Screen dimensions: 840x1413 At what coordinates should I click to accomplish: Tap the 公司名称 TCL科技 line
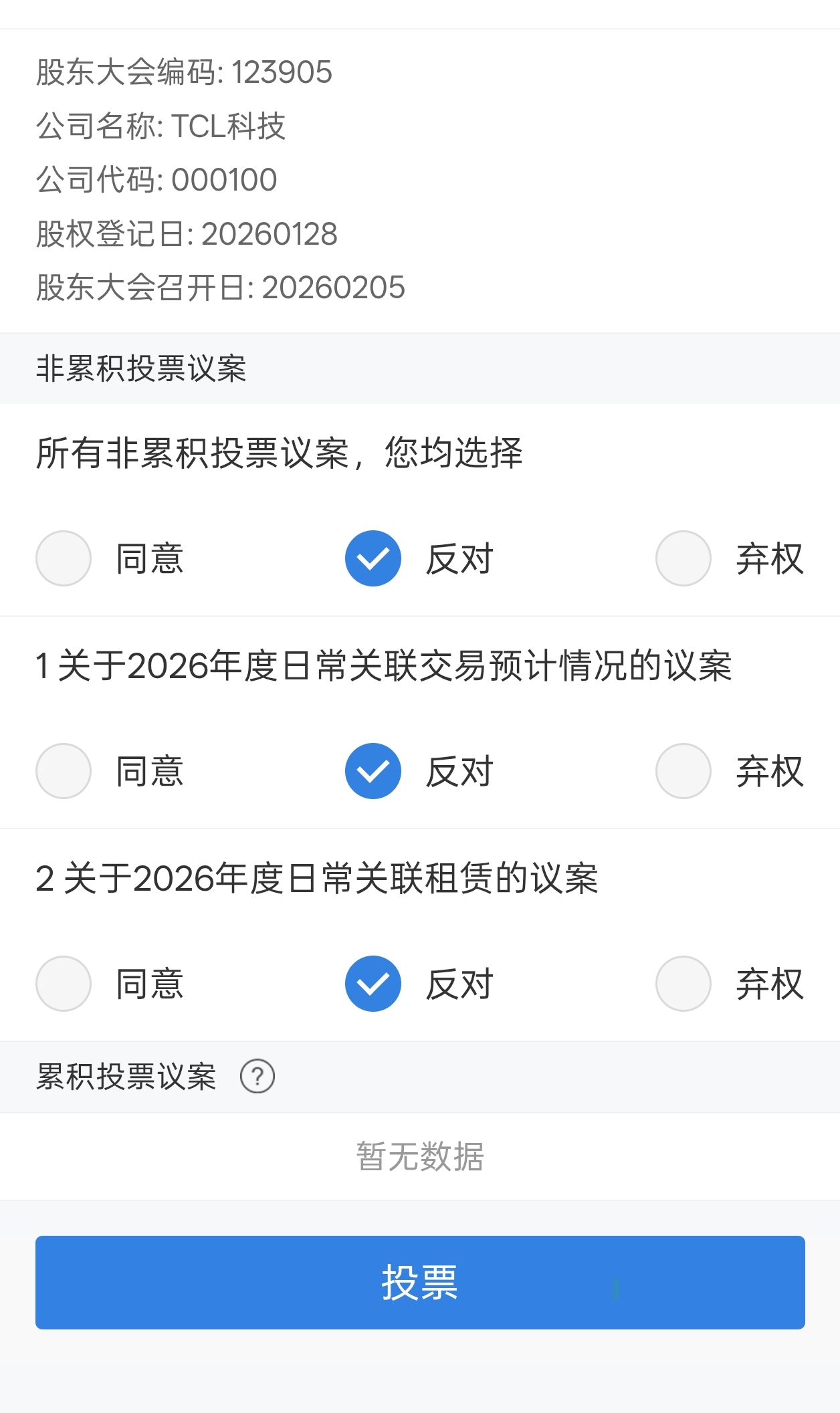point(161,126)
